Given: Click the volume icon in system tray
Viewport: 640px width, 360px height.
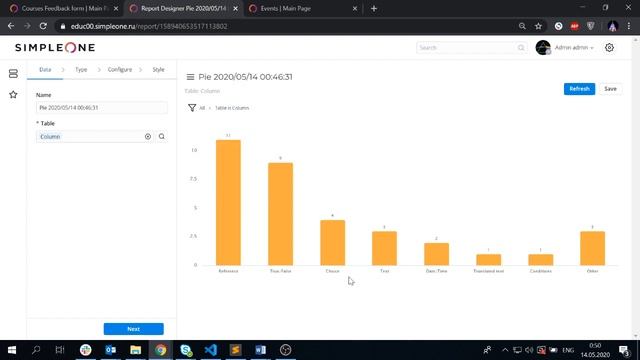Looking at the screenshot, I should pos(529,350).
